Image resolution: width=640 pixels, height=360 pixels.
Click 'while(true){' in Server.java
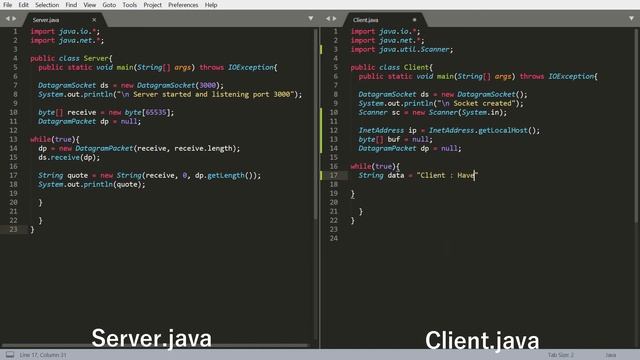tap(55, 139)
